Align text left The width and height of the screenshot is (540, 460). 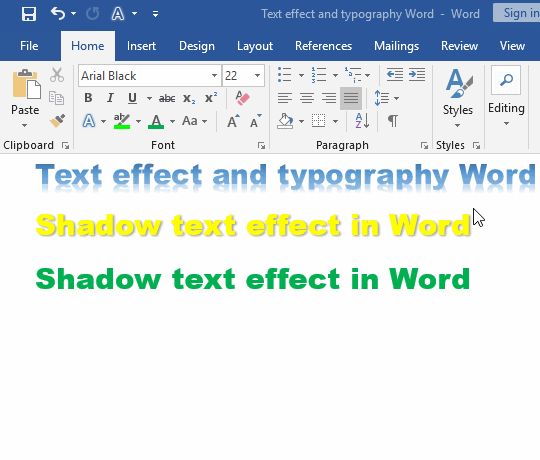tap(285, 98)
